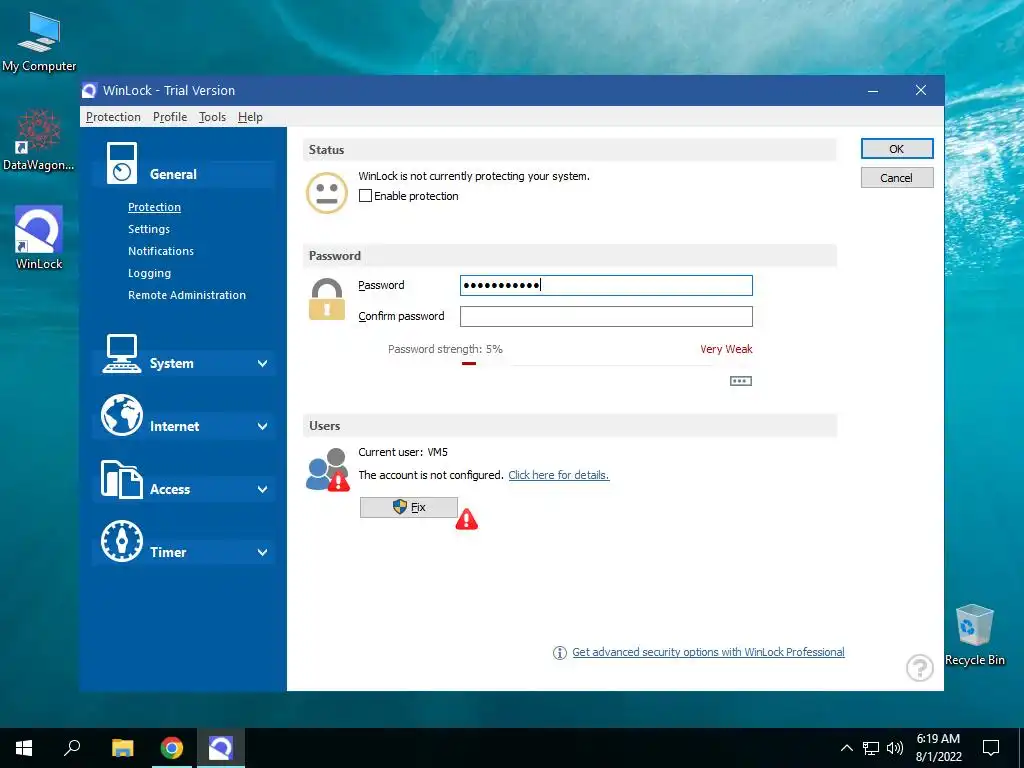Click the users warning icon
This screenshot has width=1024, height=768.
(328, 470)
